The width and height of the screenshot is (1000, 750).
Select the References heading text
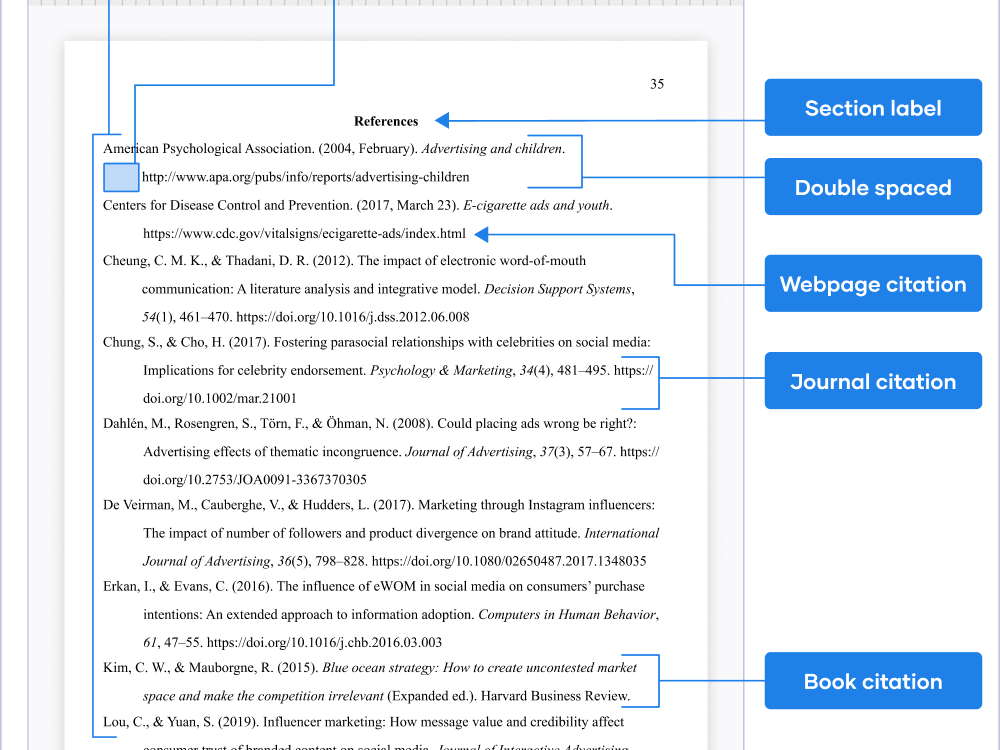click(385, 120)
